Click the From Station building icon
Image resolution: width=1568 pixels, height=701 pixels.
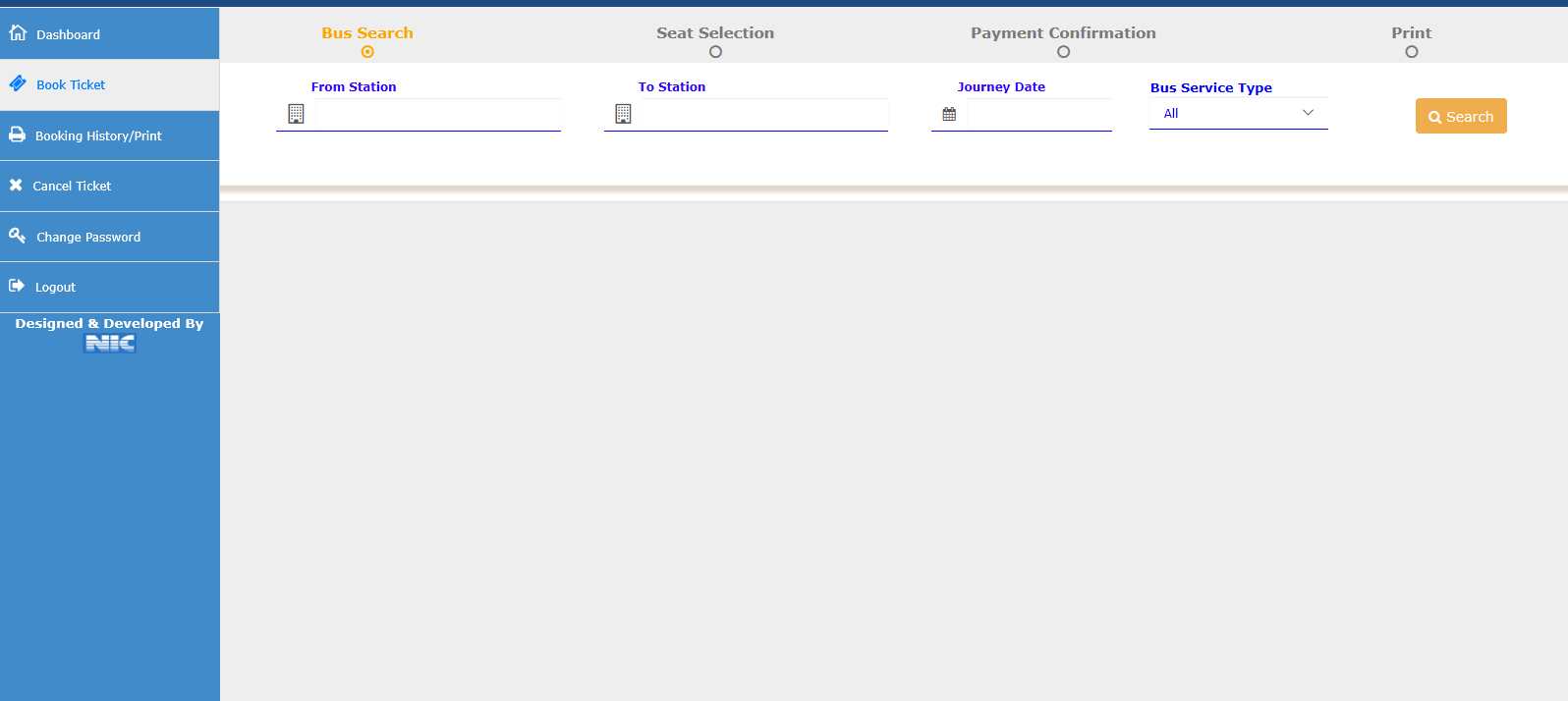[x=296, y=114]
